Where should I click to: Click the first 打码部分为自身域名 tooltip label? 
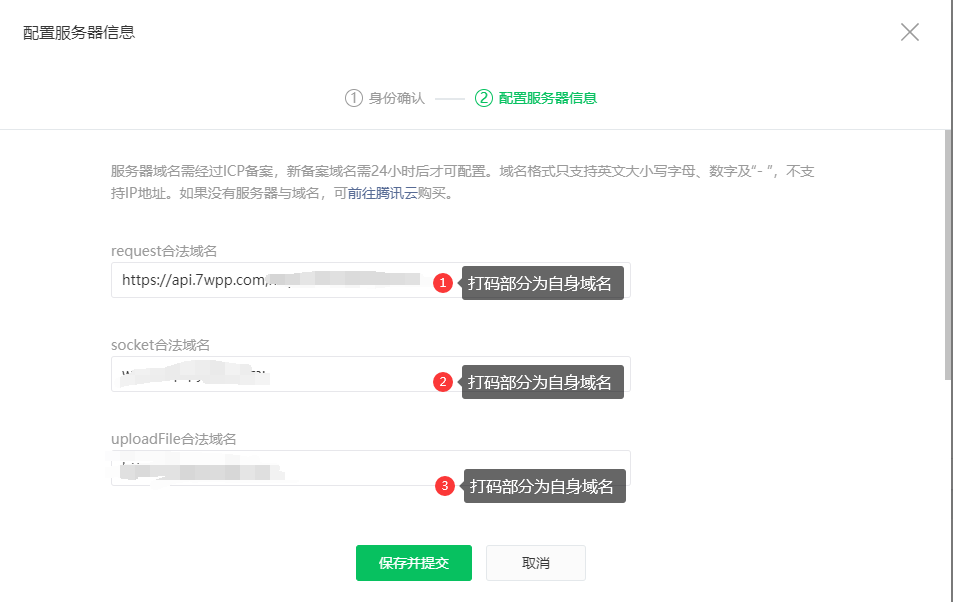coord(544,282)
